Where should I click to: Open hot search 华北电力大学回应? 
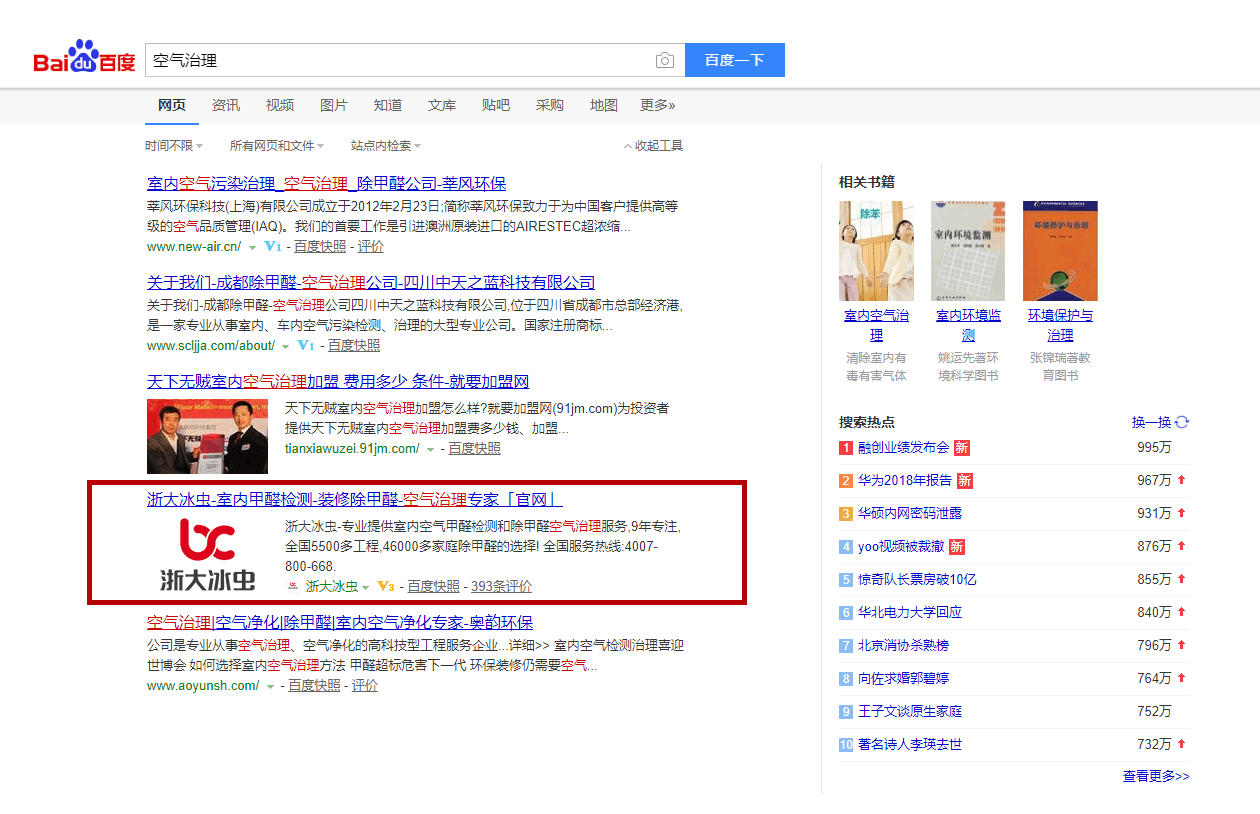point(910,612)
